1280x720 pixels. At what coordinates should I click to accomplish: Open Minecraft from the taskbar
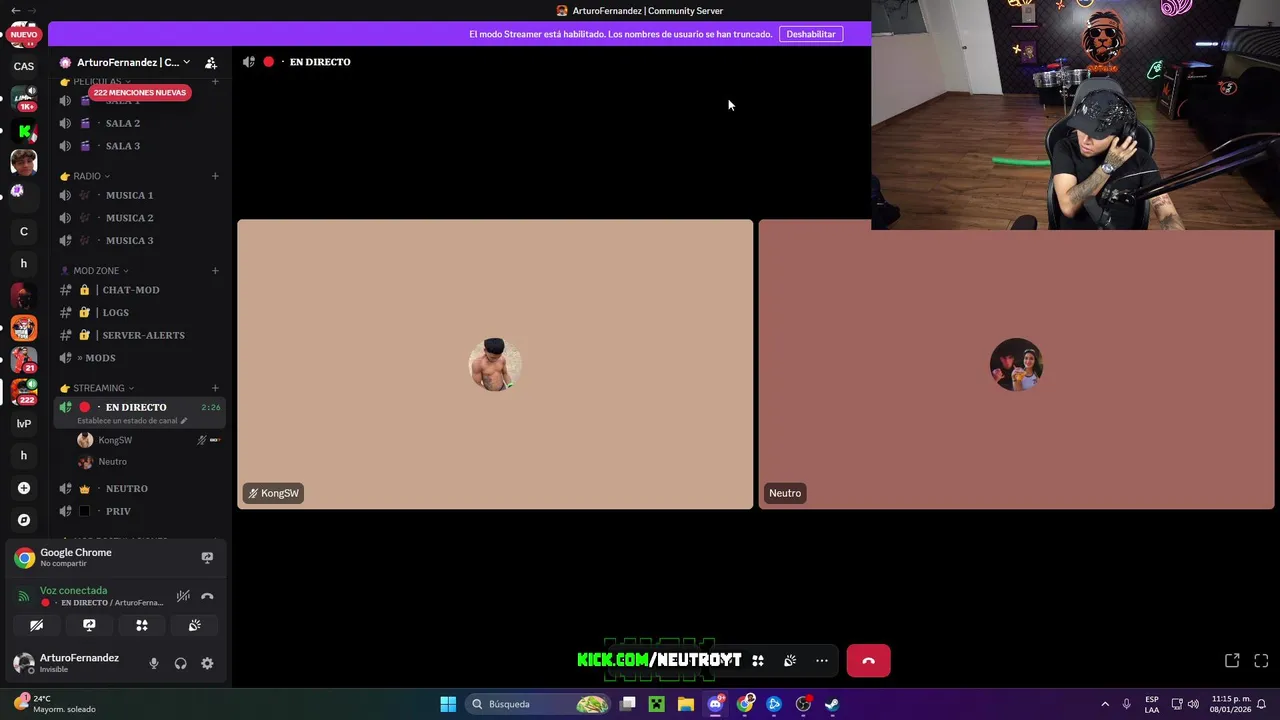click(x=656, y=704)
